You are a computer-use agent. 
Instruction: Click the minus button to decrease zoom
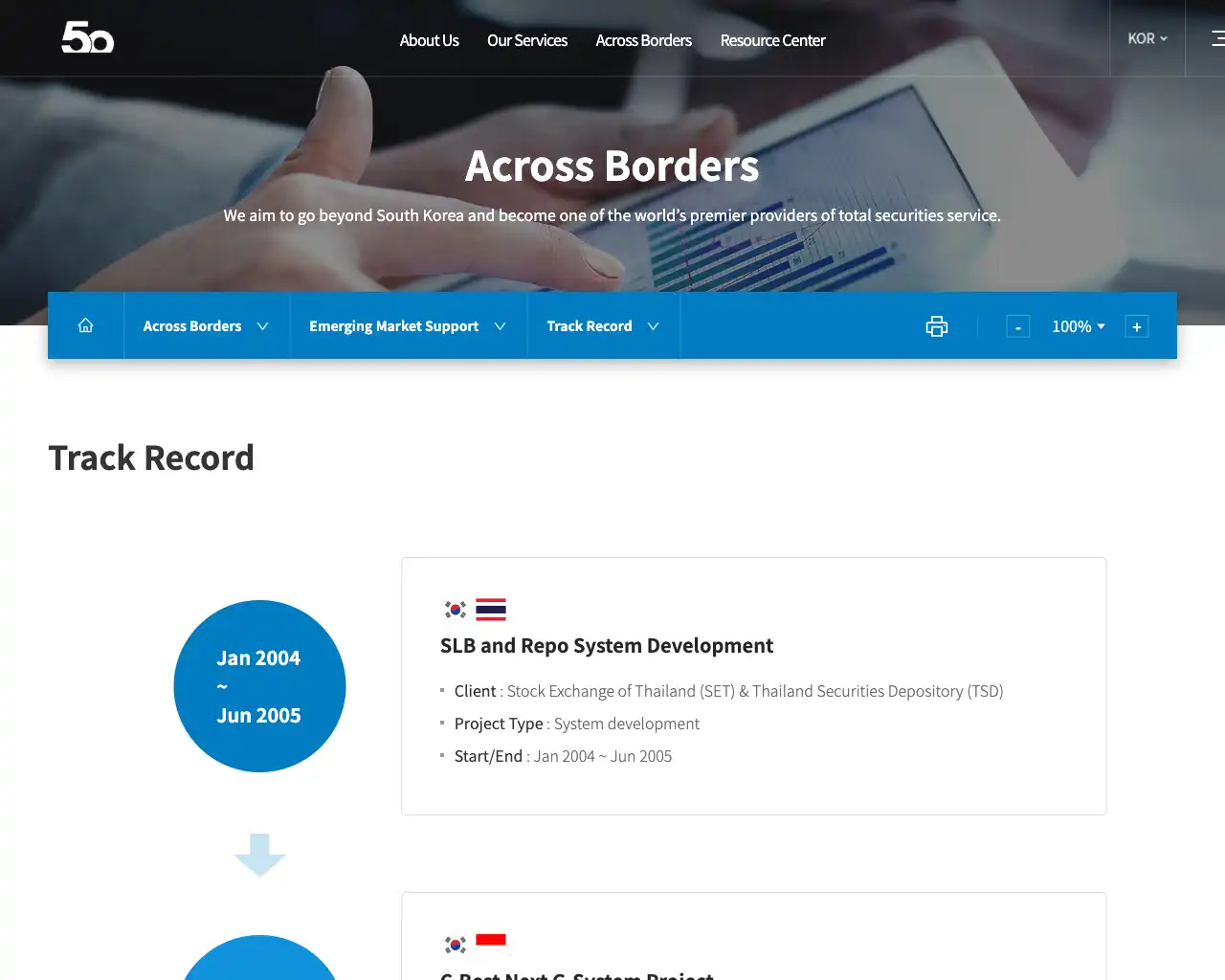point(1017,326)
